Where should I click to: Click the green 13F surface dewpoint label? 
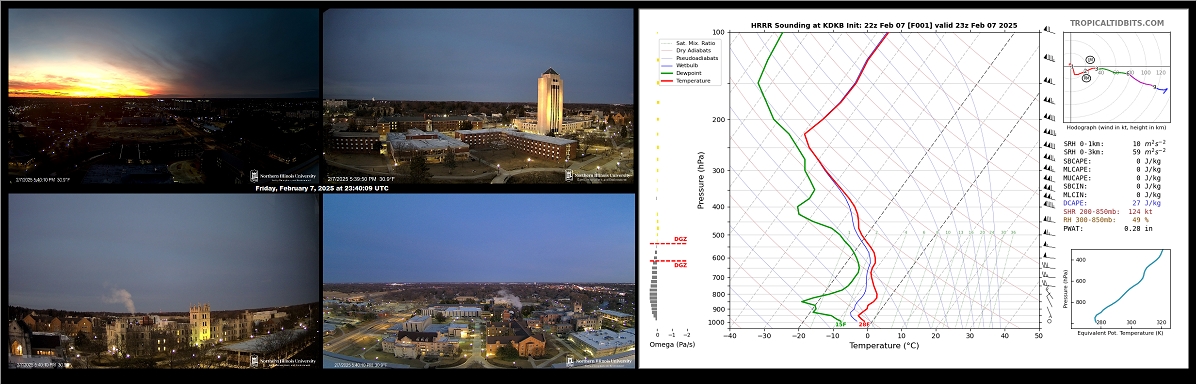pos(840,325)
